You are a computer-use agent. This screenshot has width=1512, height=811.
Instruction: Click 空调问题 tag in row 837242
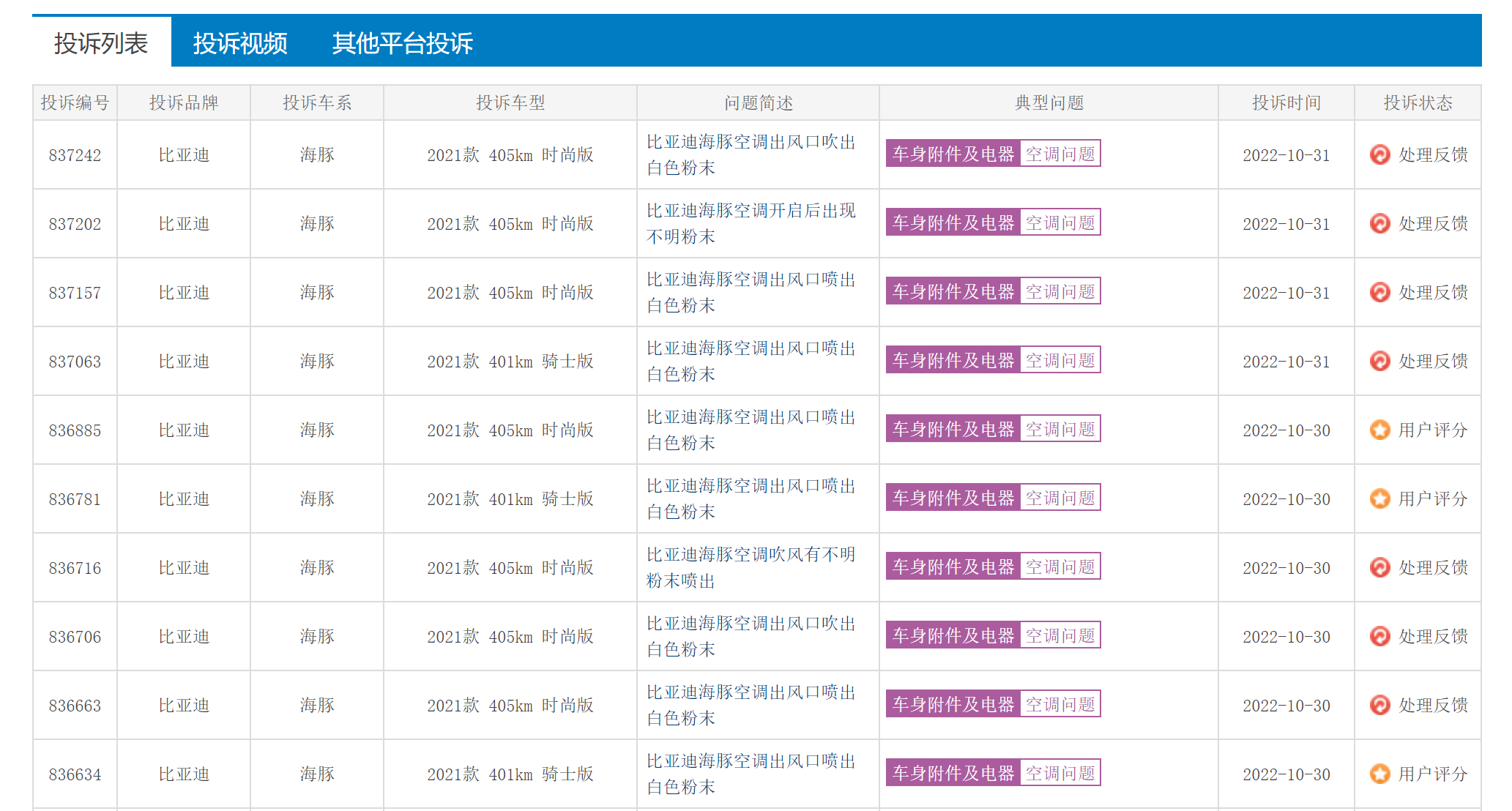pos(1060,154)
